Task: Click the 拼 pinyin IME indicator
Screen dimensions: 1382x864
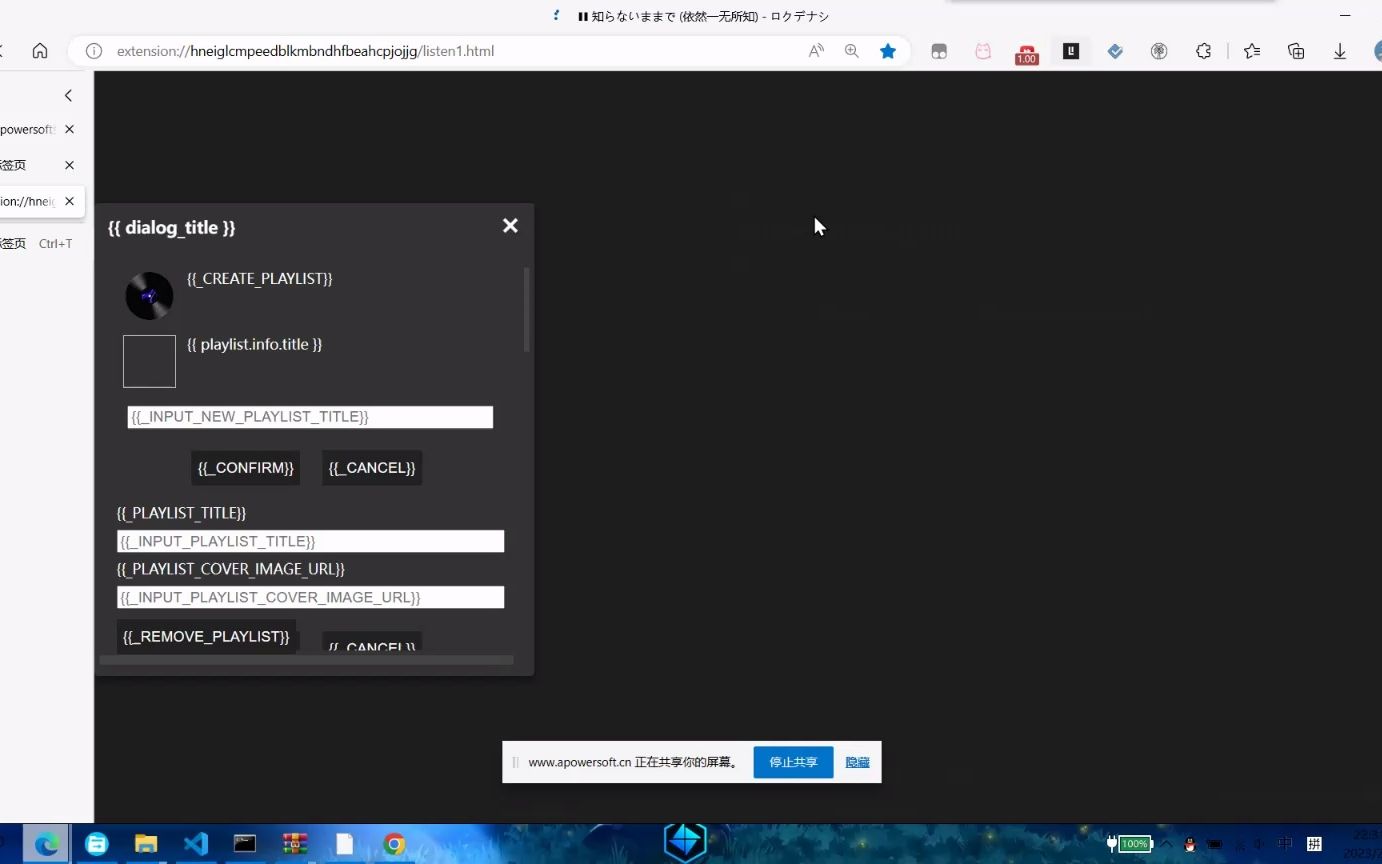Action: pos(1315,844)
